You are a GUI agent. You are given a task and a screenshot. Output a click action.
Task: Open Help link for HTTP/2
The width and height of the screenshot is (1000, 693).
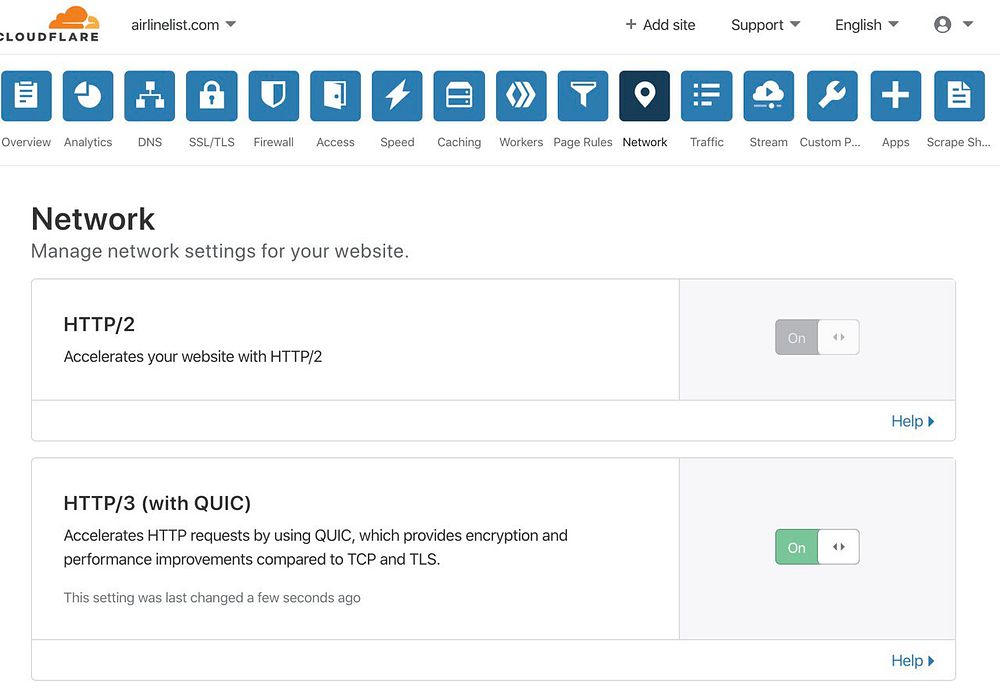coord(913,421)
